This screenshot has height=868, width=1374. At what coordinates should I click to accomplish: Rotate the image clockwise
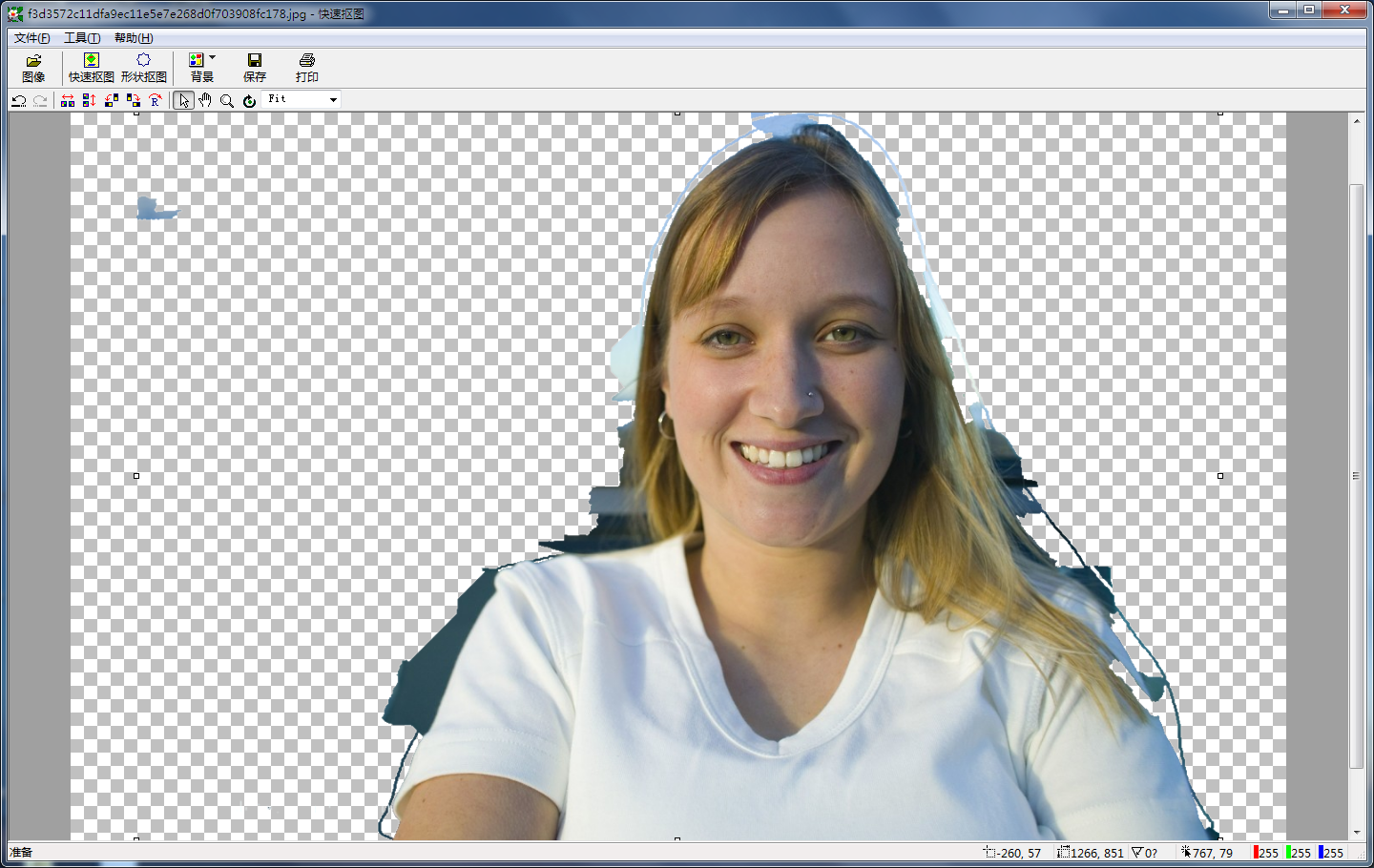pos(134,100)
